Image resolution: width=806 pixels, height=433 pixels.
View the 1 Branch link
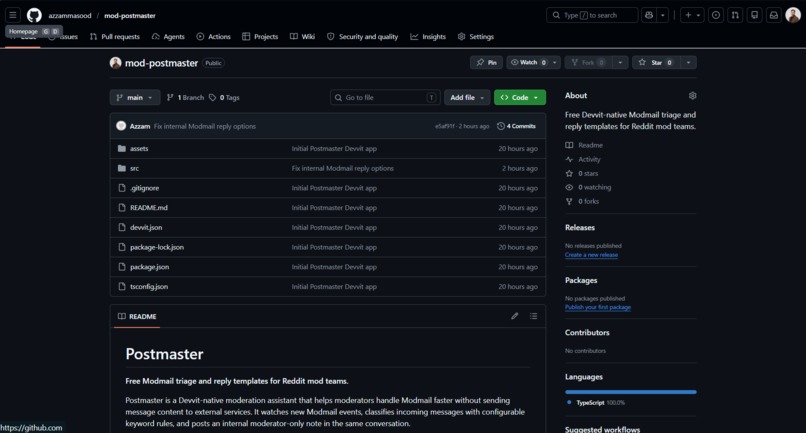[x=185, y=97]
